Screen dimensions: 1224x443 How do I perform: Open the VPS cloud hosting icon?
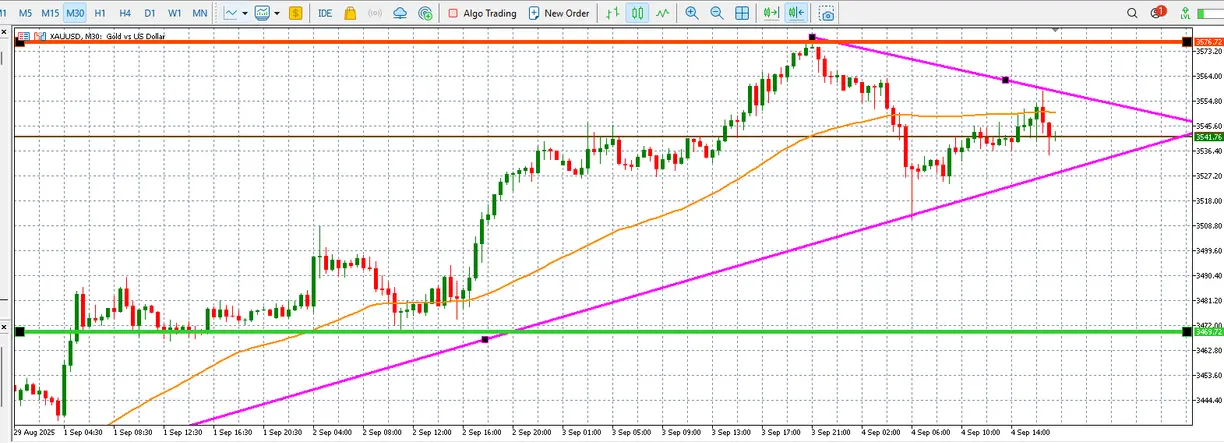click(401, 13)
